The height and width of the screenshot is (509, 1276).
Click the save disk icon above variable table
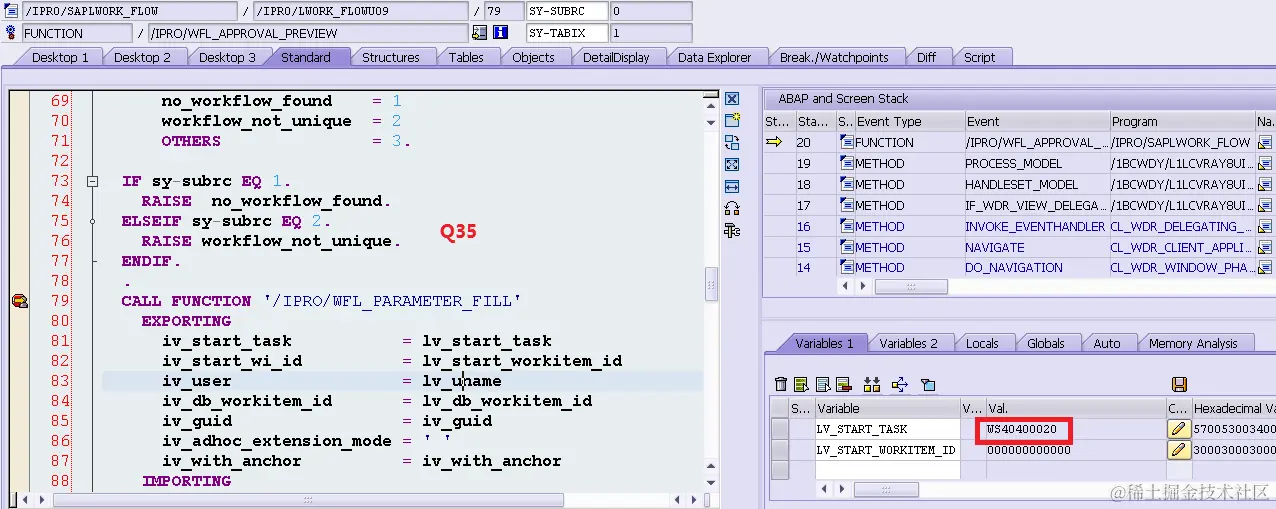[x=1179, y=384]
